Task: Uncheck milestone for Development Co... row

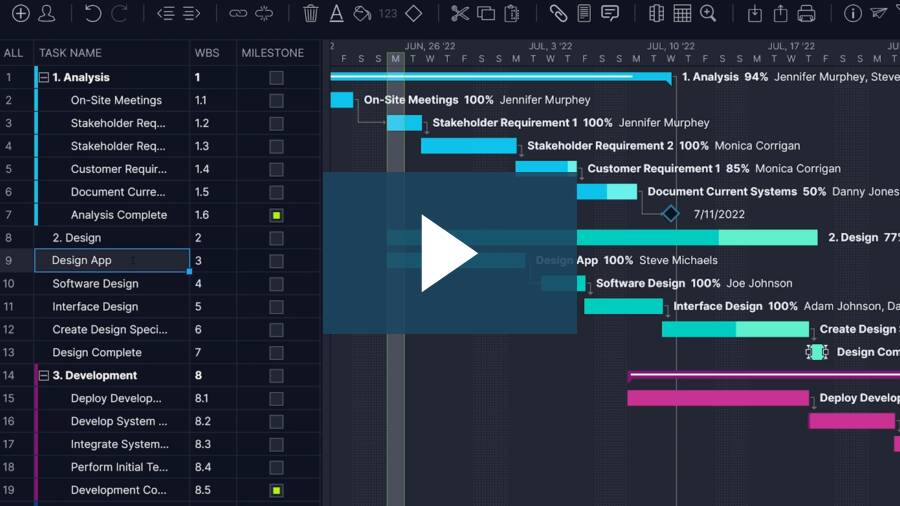Action: click(276, 491)
